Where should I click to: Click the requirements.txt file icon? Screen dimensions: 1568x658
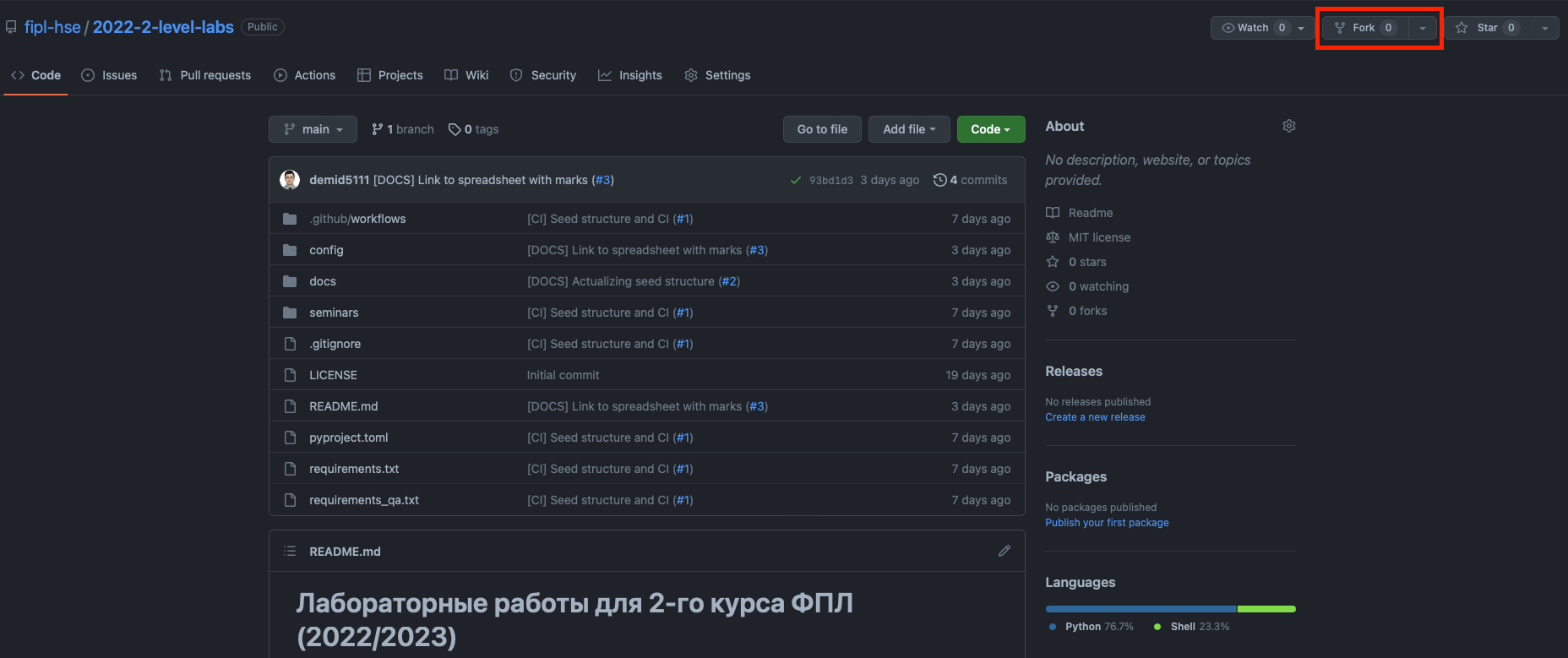[x=290, y=469]
